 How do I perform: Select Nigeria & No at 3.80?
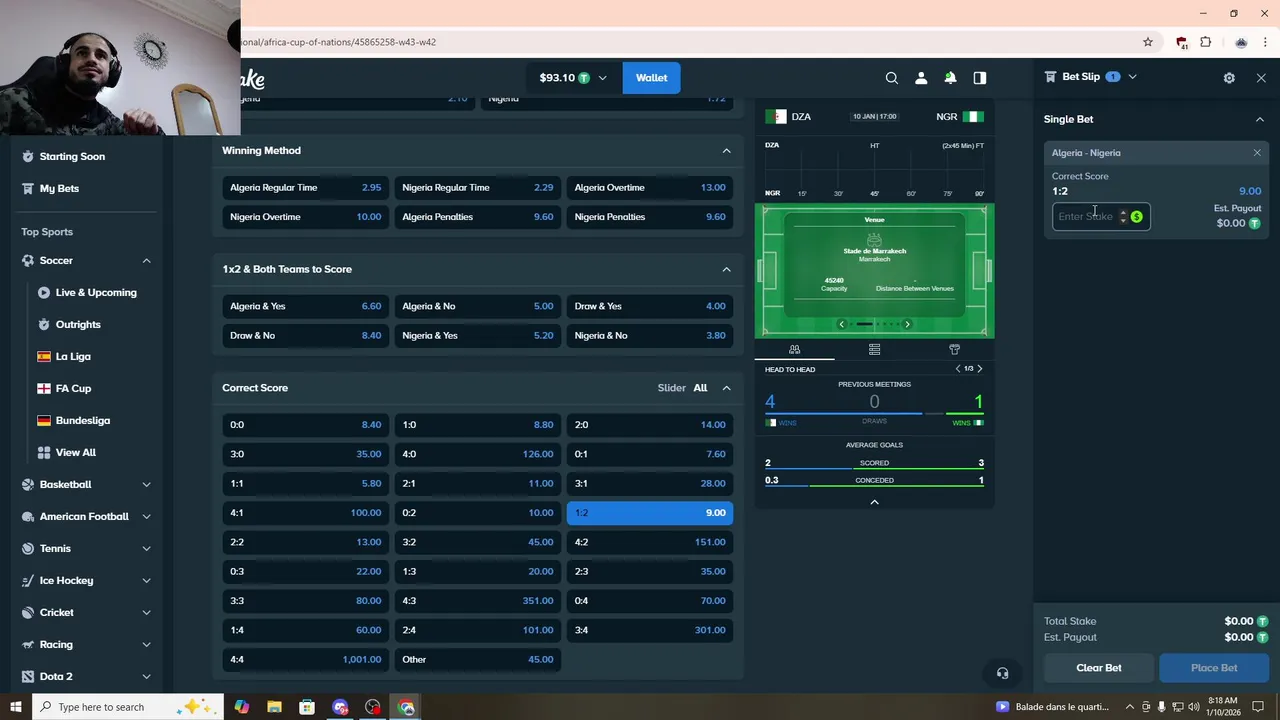650,336
